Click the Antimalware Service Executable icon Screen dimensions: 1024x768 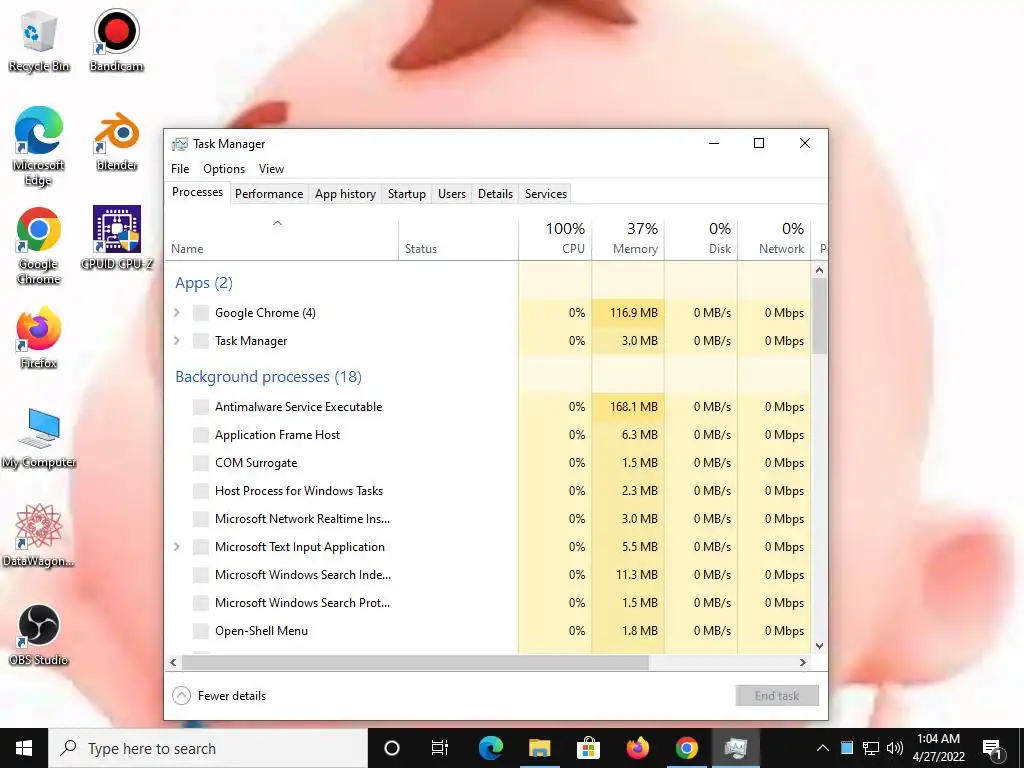[200, 407]
